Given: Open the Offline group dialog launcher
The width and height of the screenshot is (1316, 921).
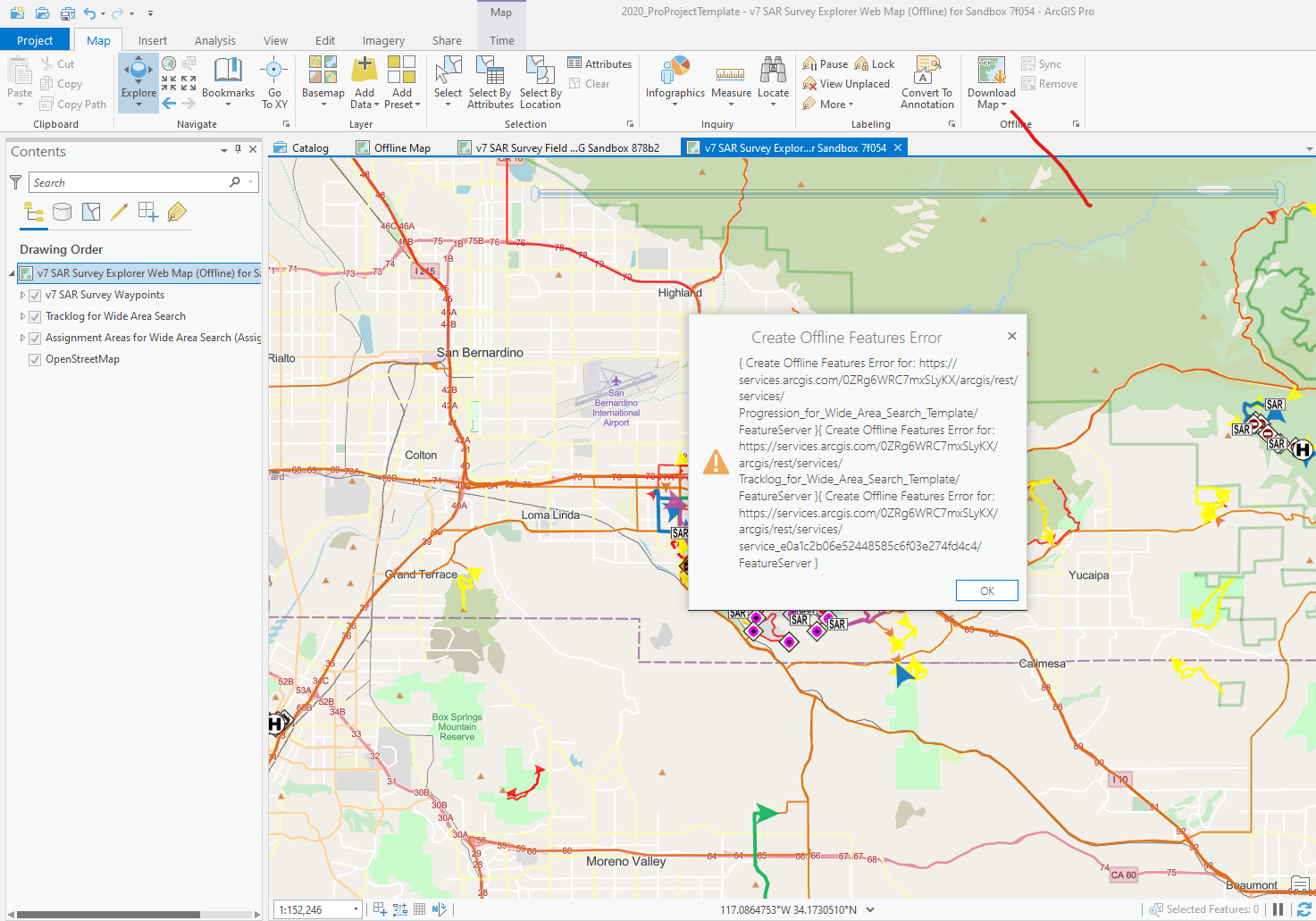Looking at the screenshot, I should (1076, 124).
